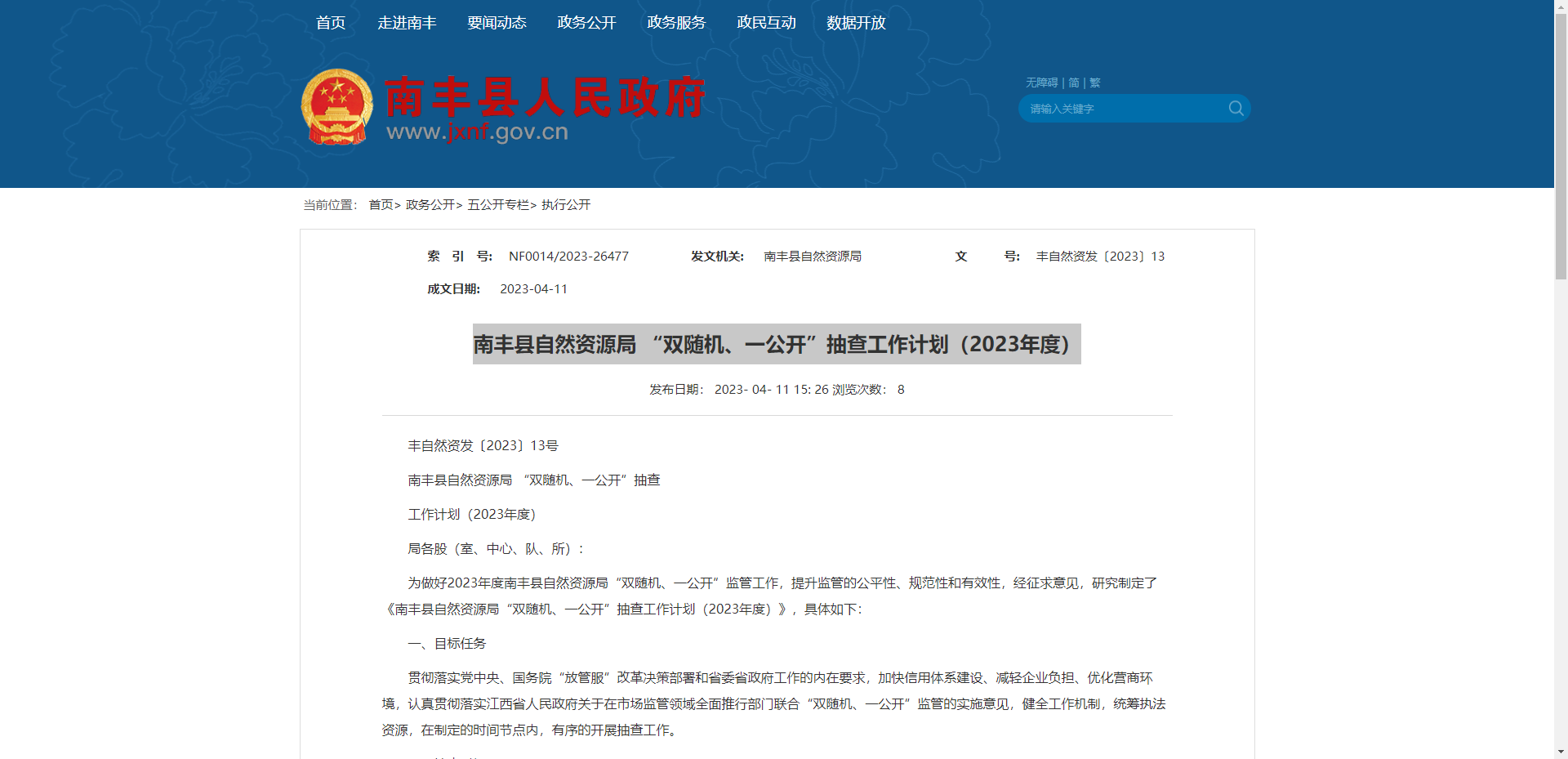Click the search magnifier icon
Image resolution: width=1568 pixels, height=759 pixels.
coord(1236,108)
